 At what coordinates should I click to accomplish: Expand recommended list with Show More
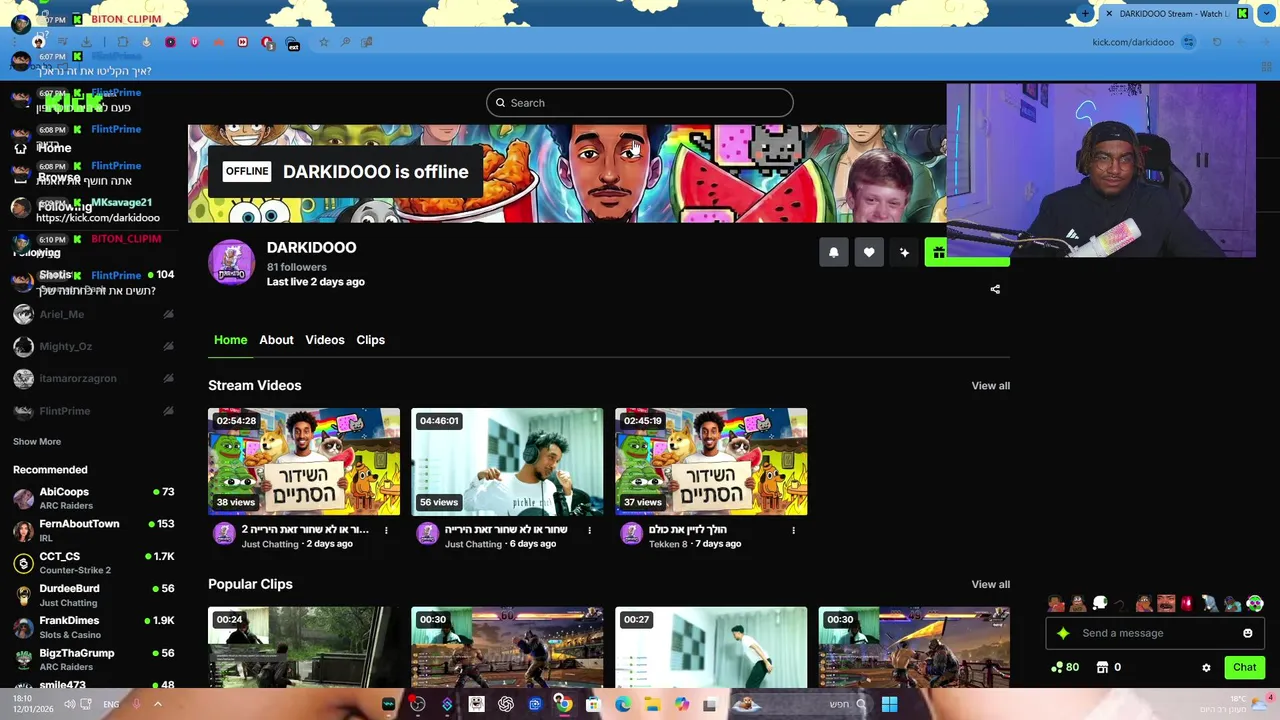[x=37, y=441]
